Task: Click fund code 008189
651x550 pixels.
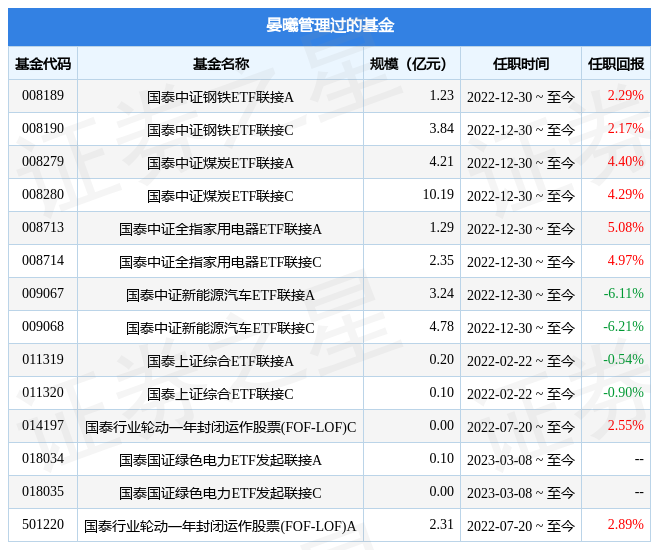Action: coord(43,95)
